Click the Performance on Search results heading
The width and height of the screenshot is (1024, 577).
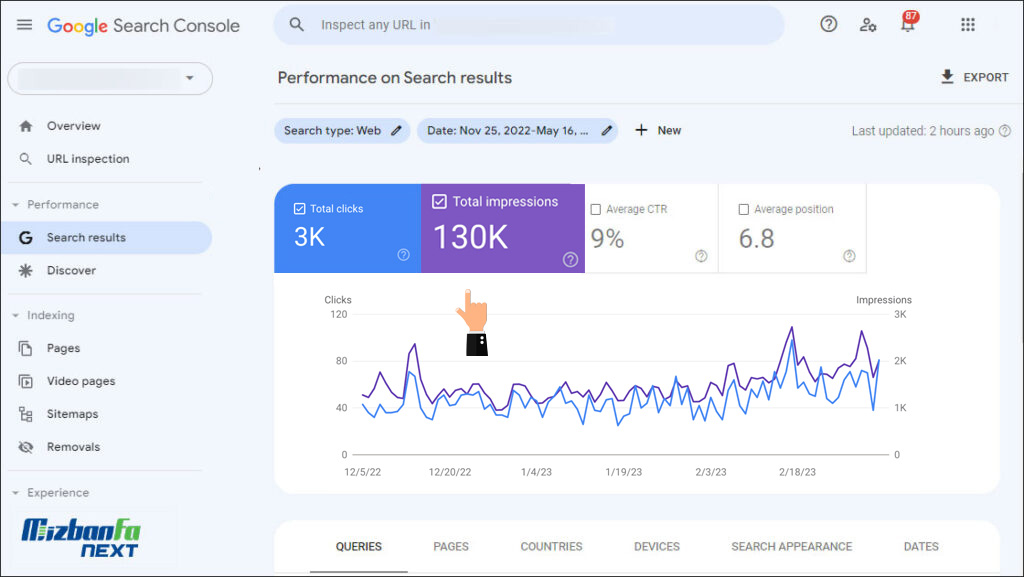[x=394, y=78]
